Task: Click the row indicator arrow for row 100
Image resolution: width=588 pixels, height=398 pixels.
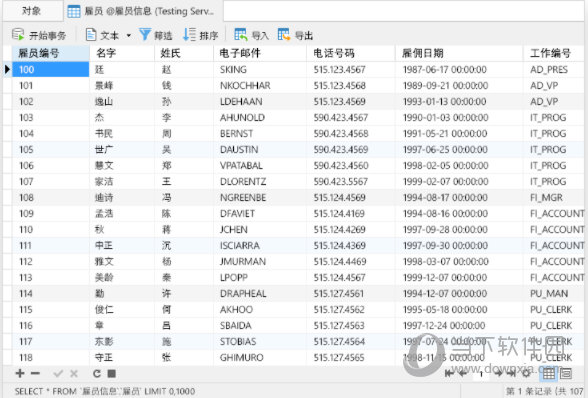Action: click(7, 69)
